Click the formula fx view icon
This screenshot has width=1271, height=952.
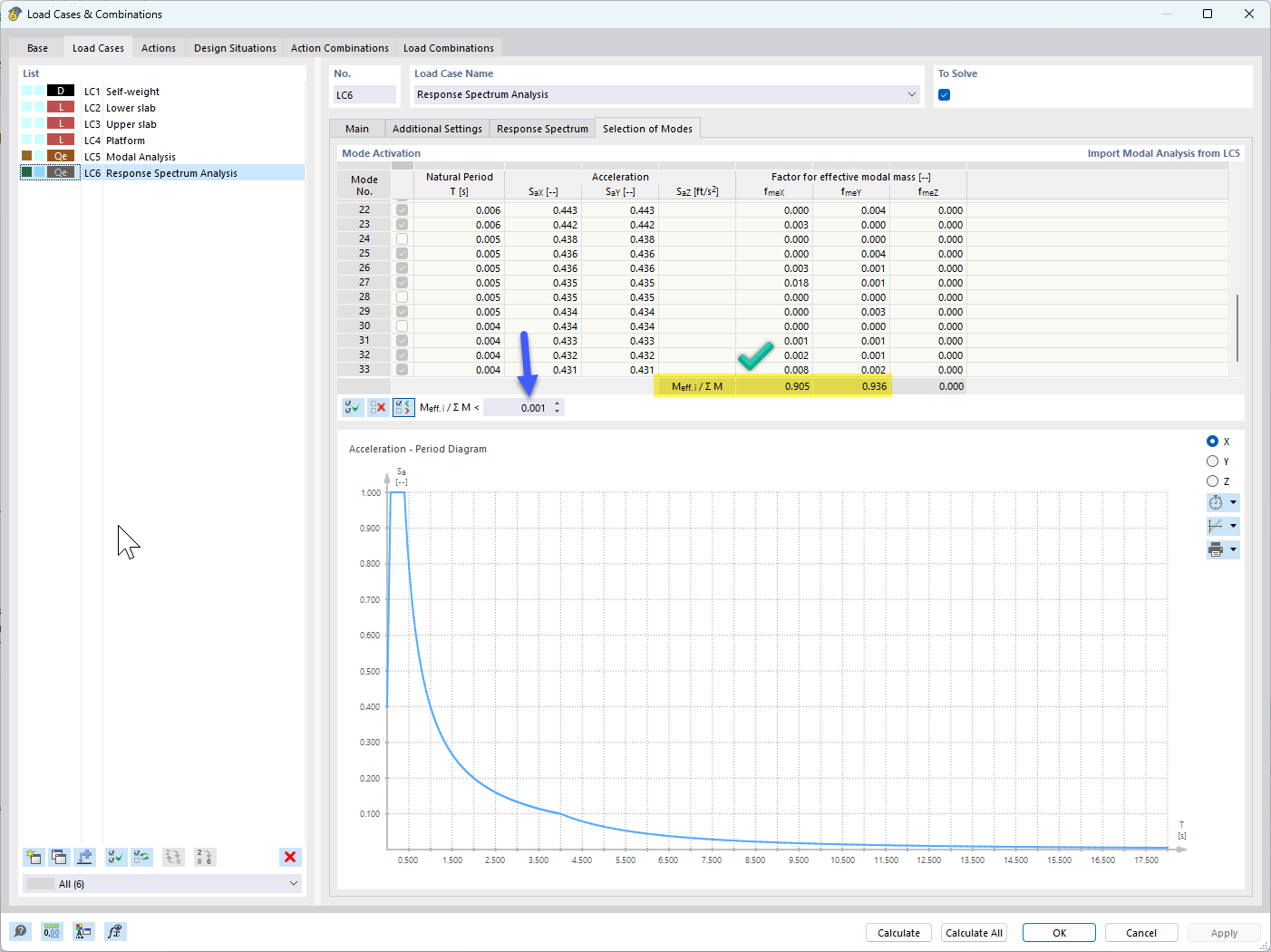pyautogui.click(x=114, y=931)
